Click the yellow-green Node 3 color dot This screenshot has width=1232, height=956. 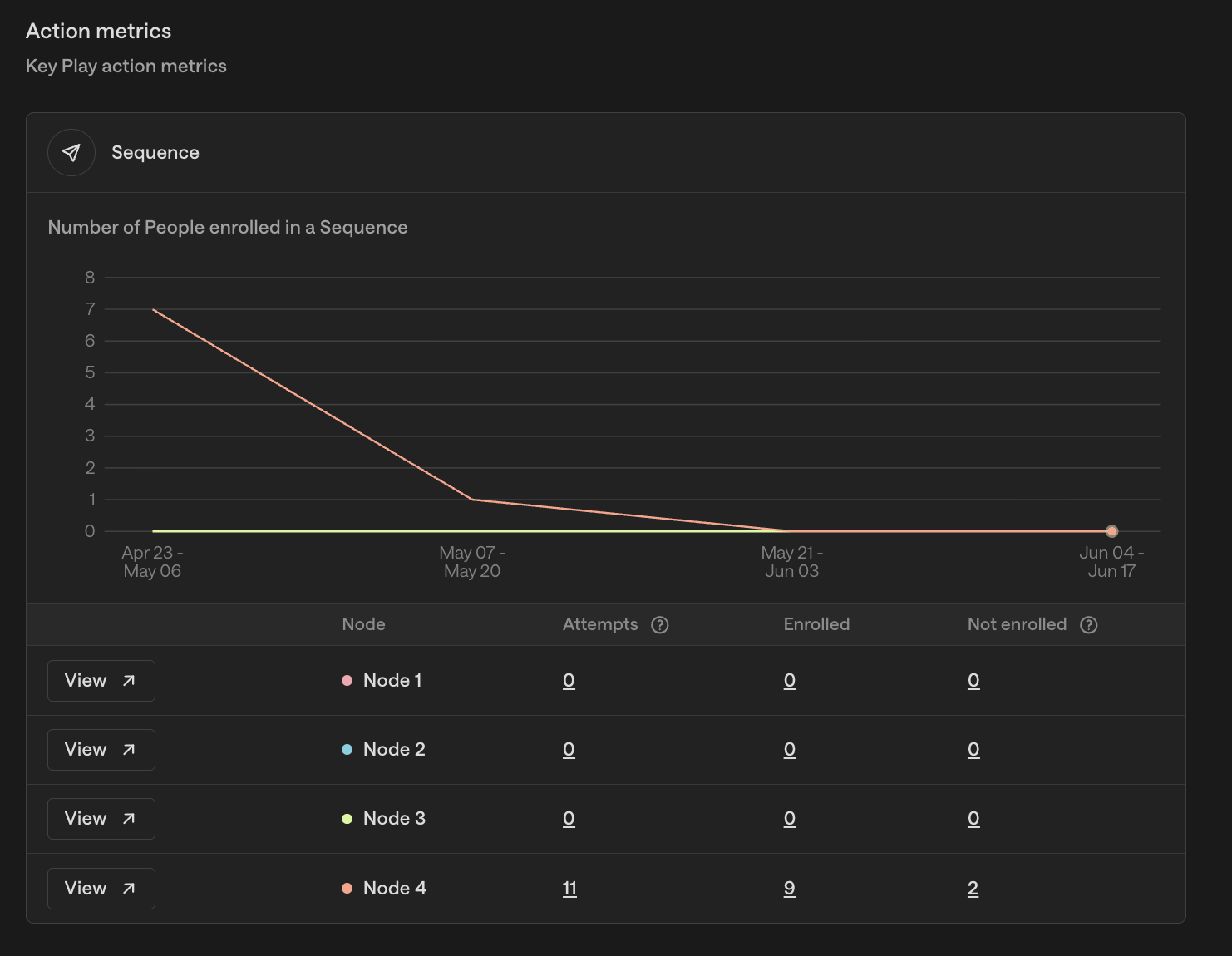(x=347, y=819)
